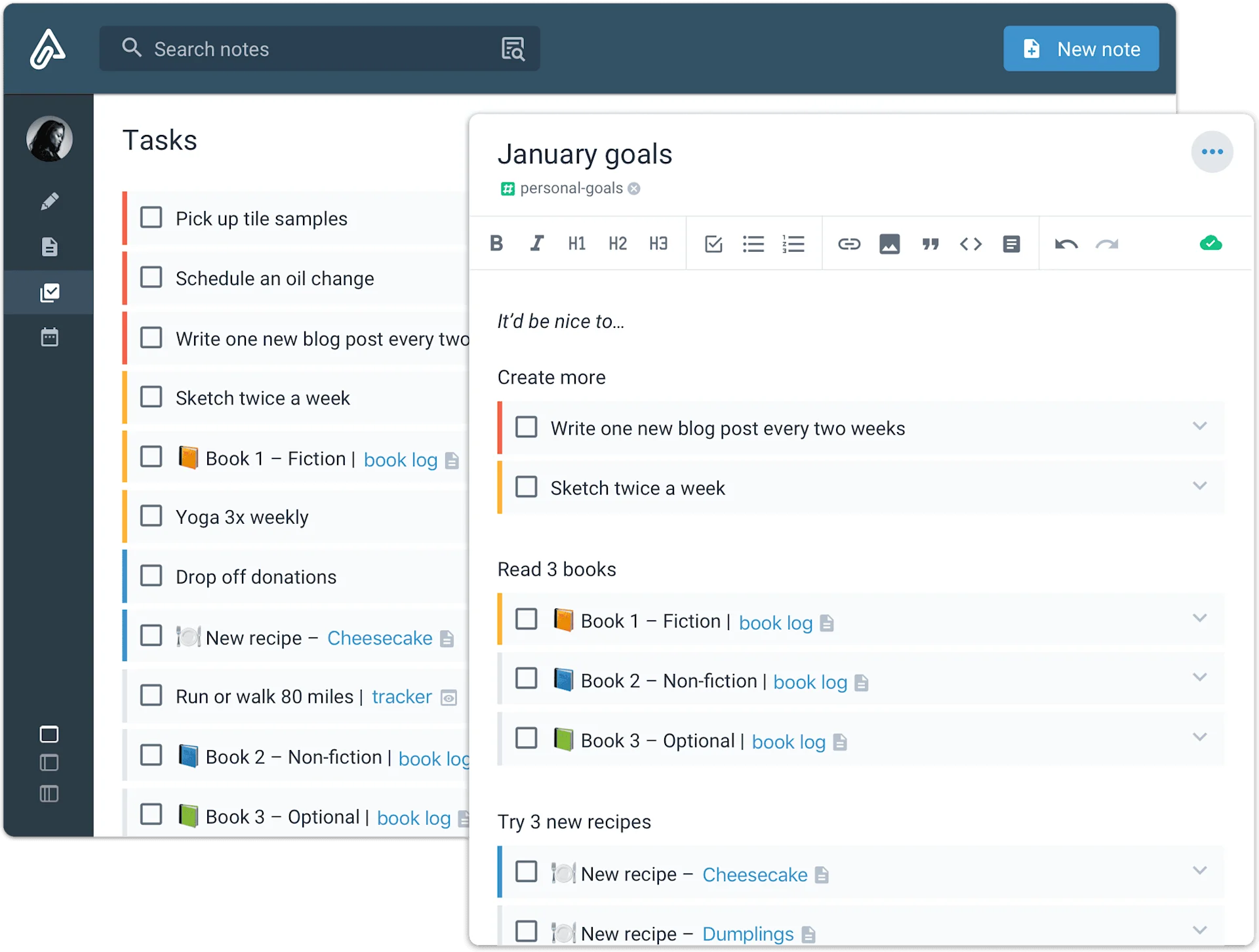Click the green sync checkmark icon
This screenshot has width=1259, height=952.
point(1211,243)
